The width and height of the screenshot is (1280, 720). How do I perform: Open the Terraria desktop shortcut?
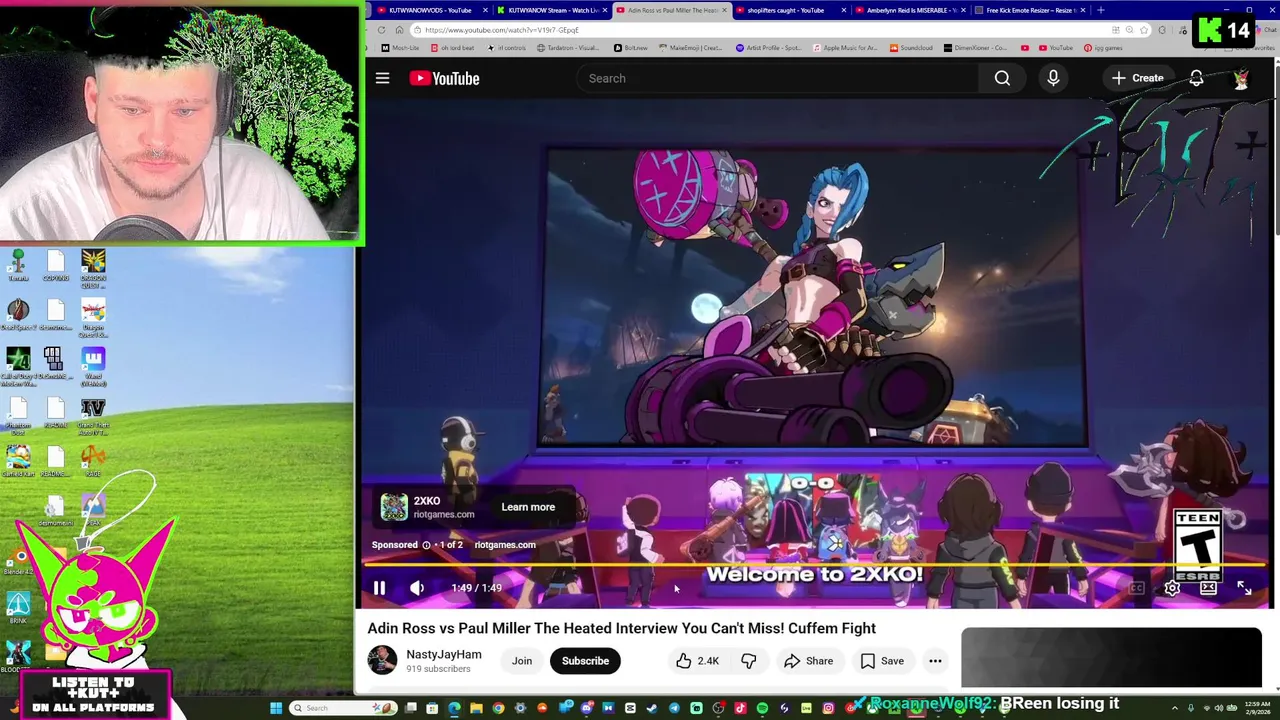18,266
